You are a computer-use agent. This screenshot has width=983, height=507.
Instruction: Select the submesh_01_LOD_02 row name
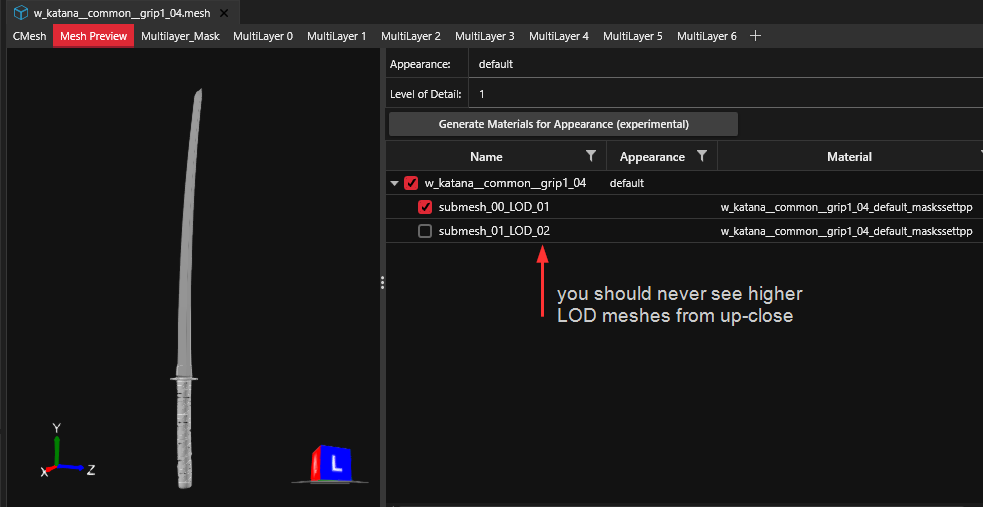(494, 231)
